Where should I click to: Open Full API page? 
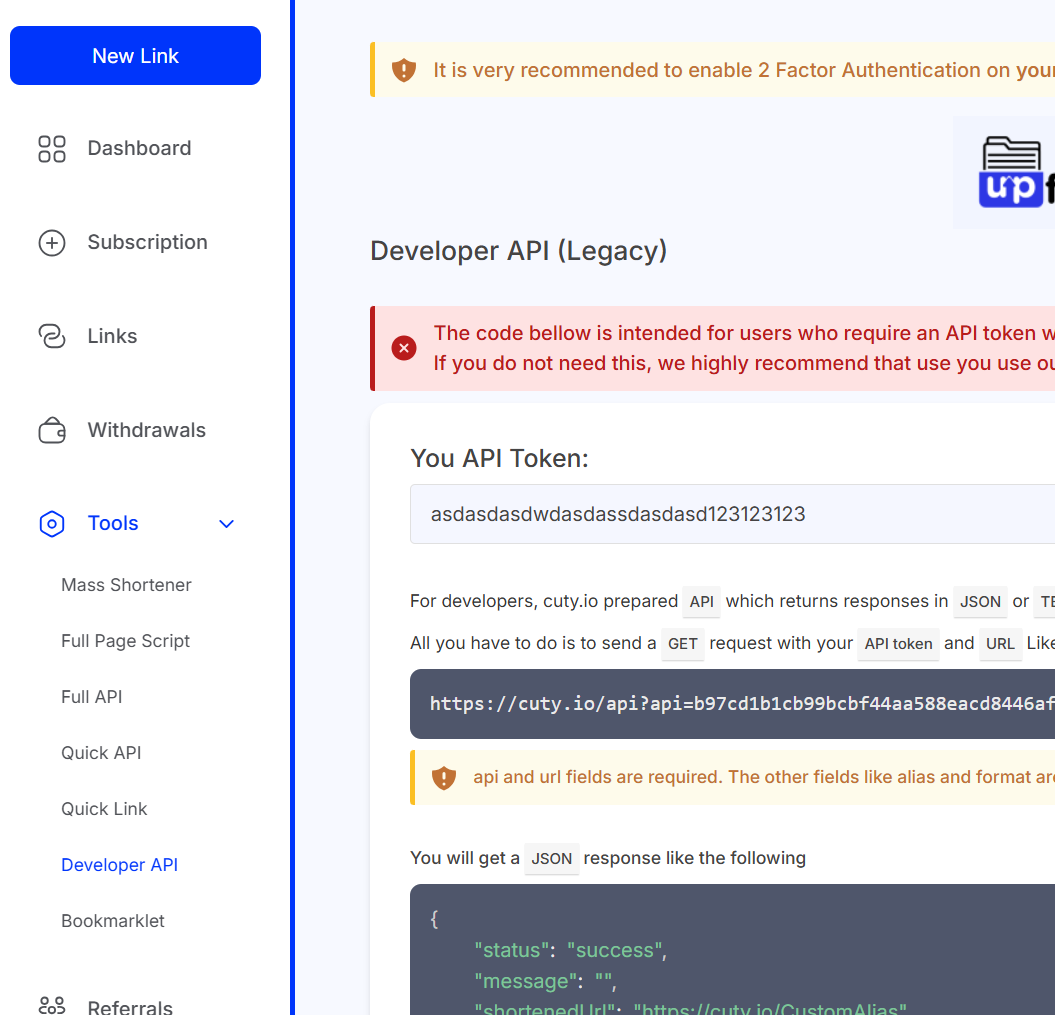click(x=92, y=697)
